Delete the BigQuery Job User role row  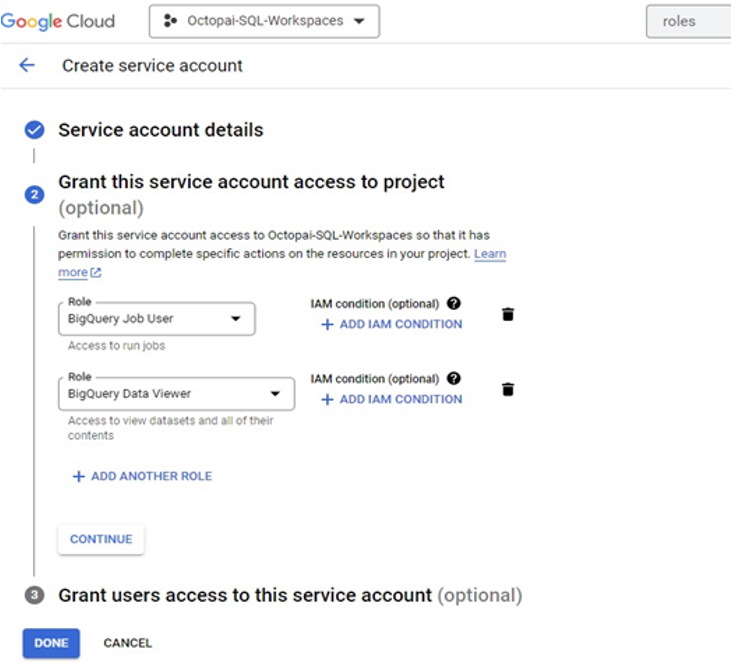pyautogui.click(x=508, y=314)
